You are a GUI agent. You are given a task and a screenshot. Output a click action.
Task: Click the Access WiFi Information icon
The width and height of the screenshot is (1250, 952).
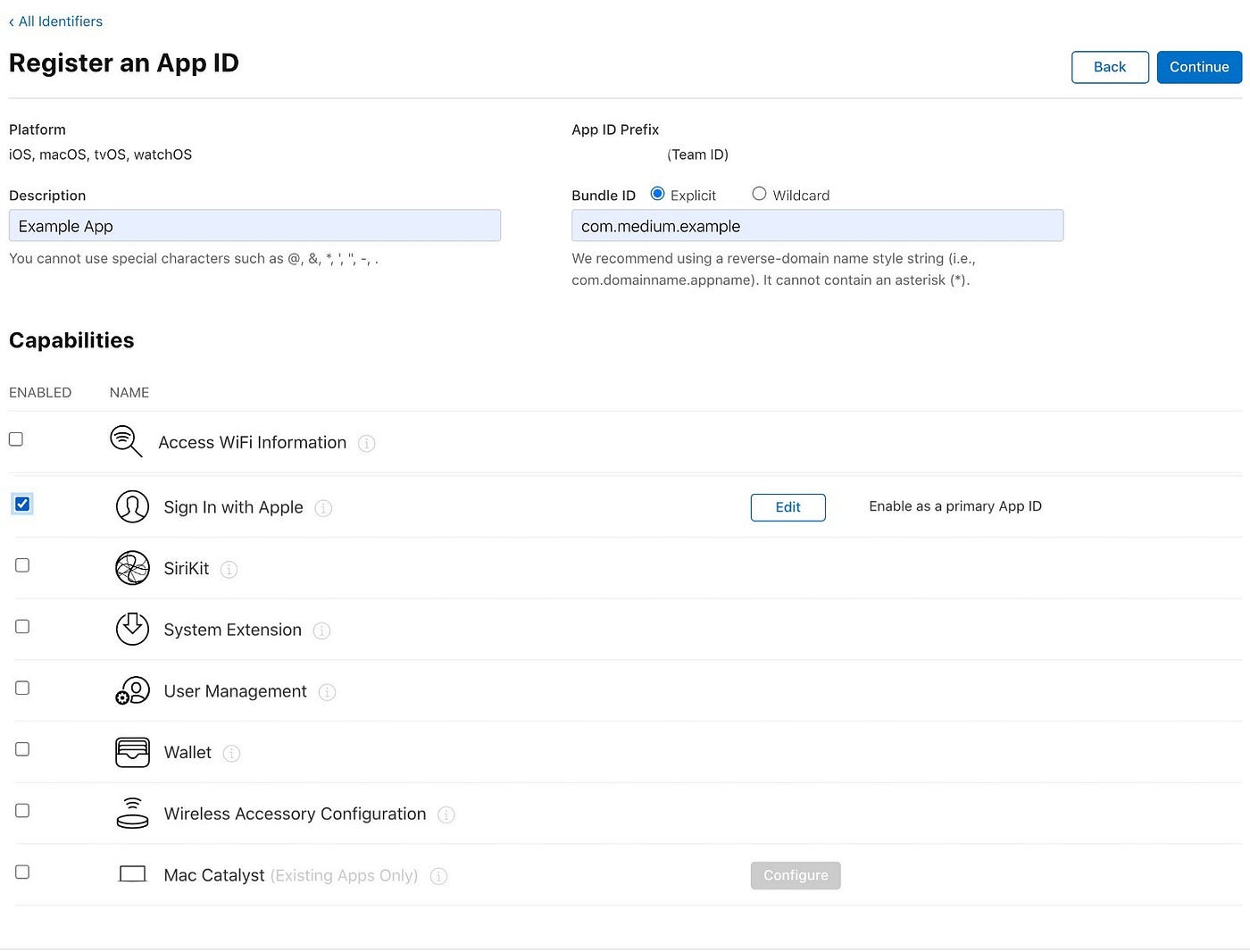pos(125,441)
